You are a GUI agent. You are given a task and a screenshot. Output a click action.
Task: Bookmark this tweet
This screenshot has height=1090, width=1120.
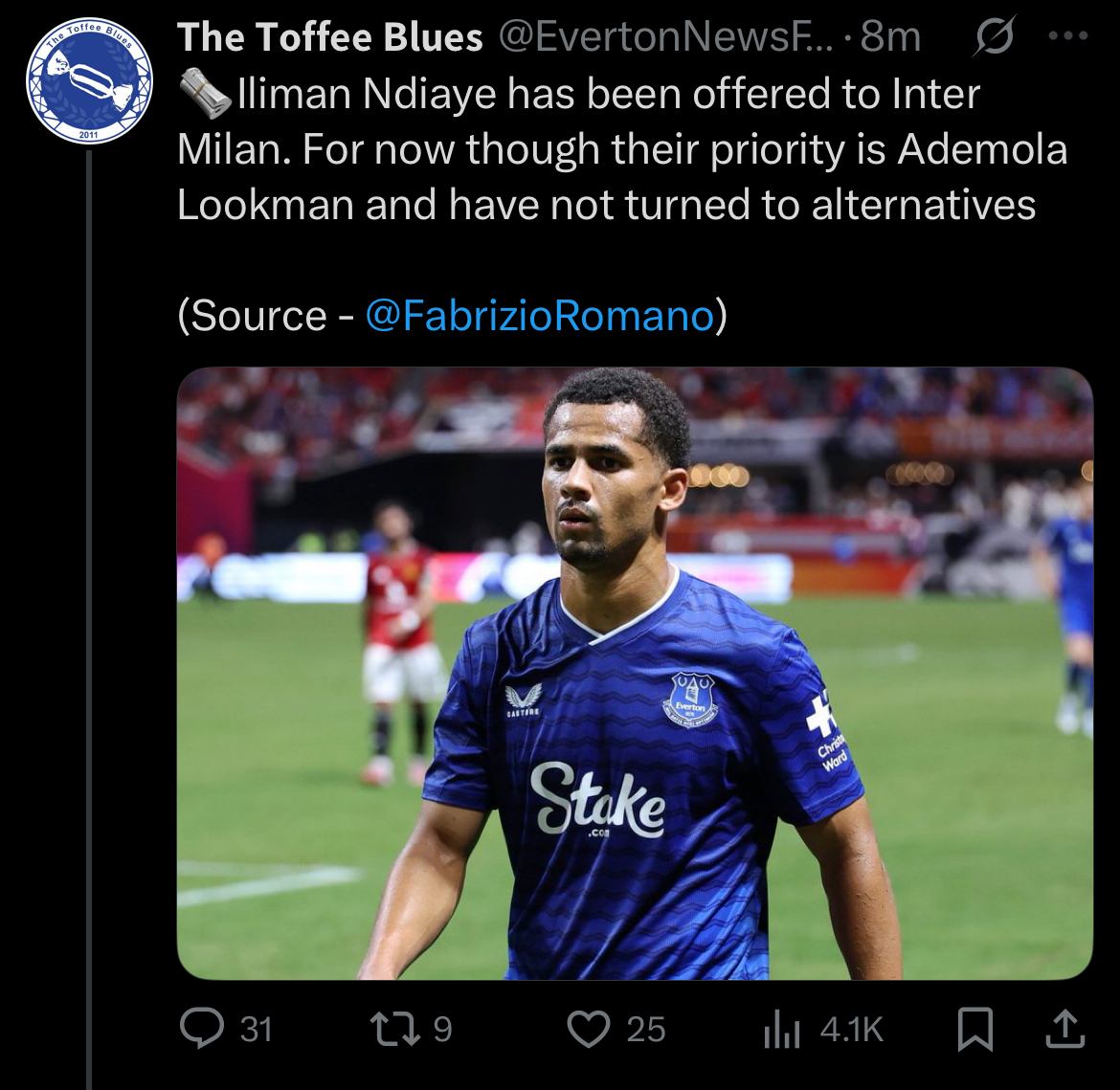pyautogui.click(x=975, y=1030)
